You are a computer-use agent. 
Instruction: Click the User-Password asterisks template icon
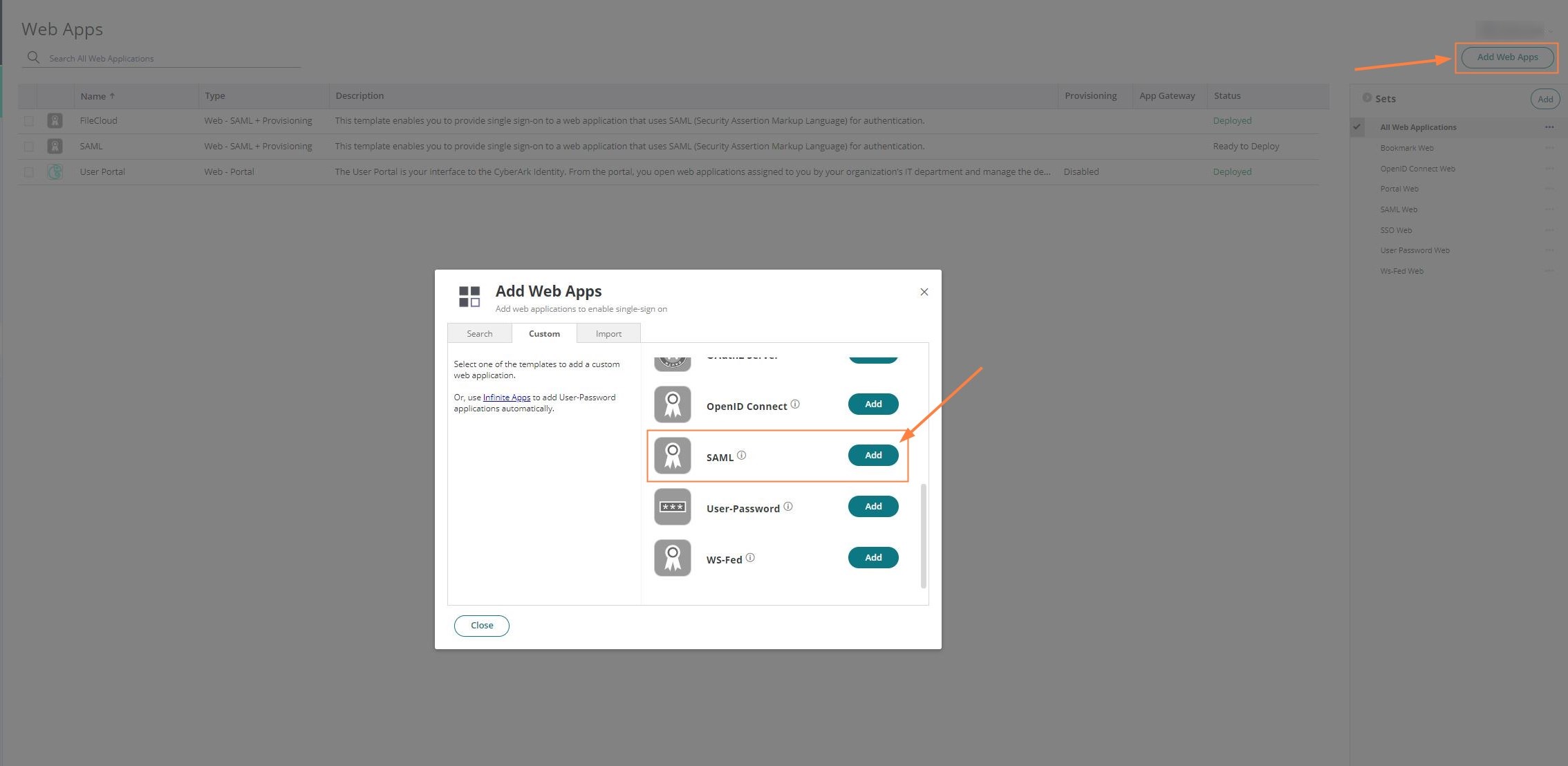click(x=671, y=507)
